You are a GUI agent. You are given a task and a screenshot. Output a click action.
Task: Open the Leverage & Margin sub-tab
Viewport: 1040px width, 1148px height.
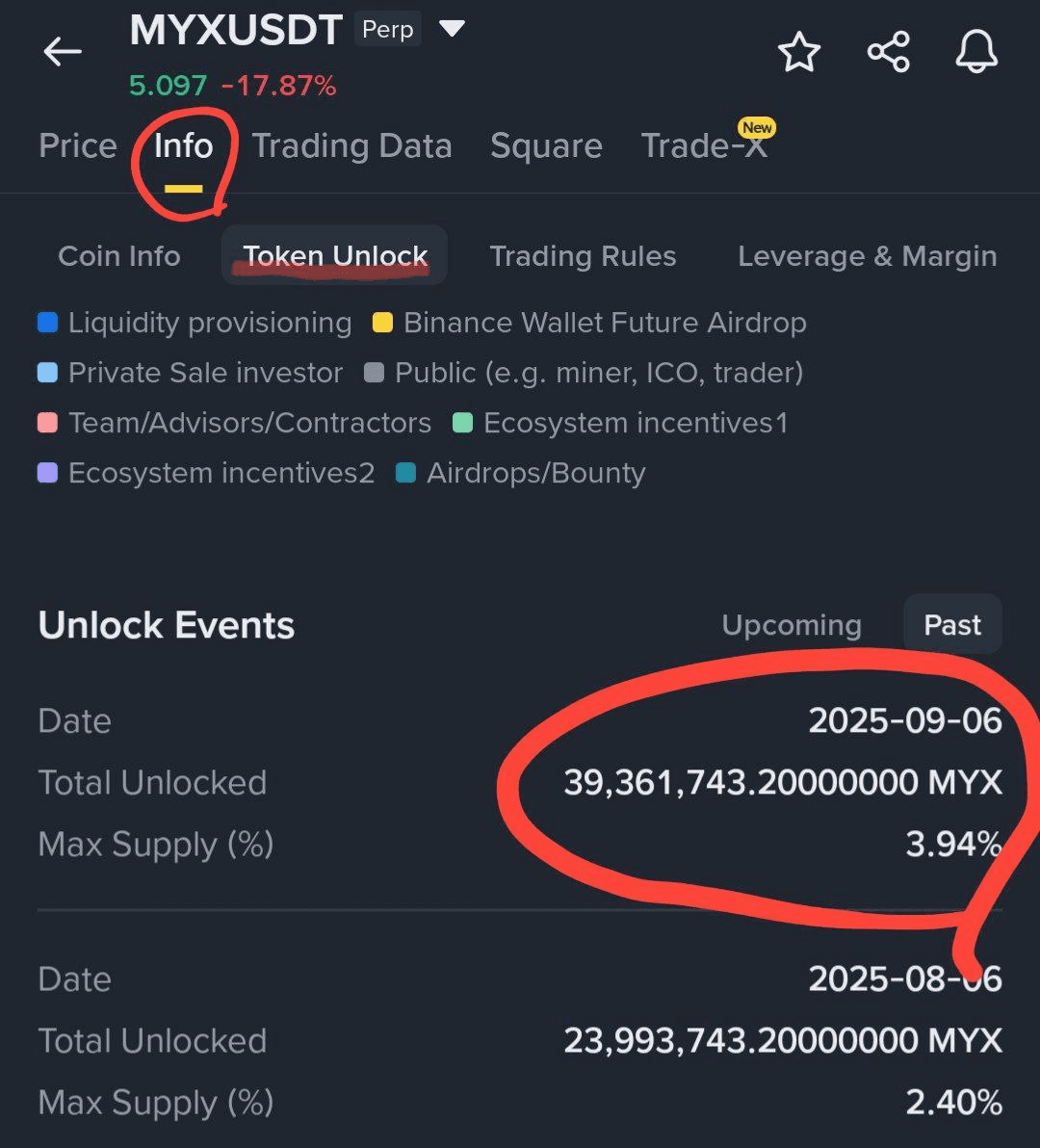pos(867,256)
